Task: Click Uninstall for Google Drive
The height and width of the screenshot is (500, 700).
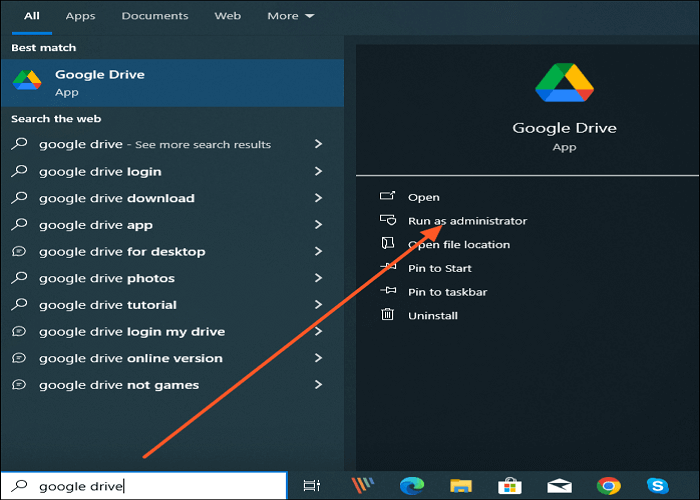Action: pos(432,316)
